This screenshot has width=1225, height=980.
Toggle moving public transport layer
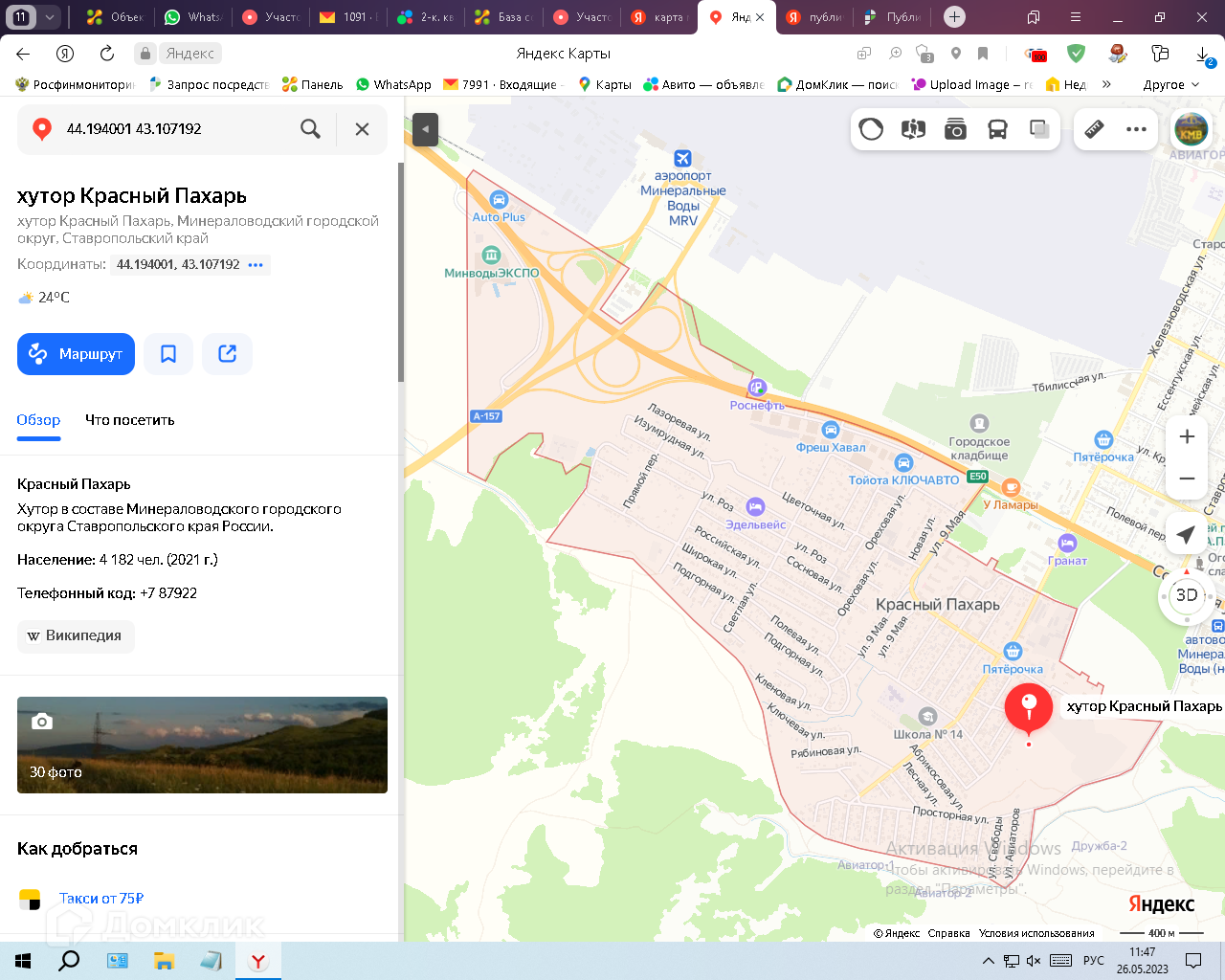click(997, 129)
